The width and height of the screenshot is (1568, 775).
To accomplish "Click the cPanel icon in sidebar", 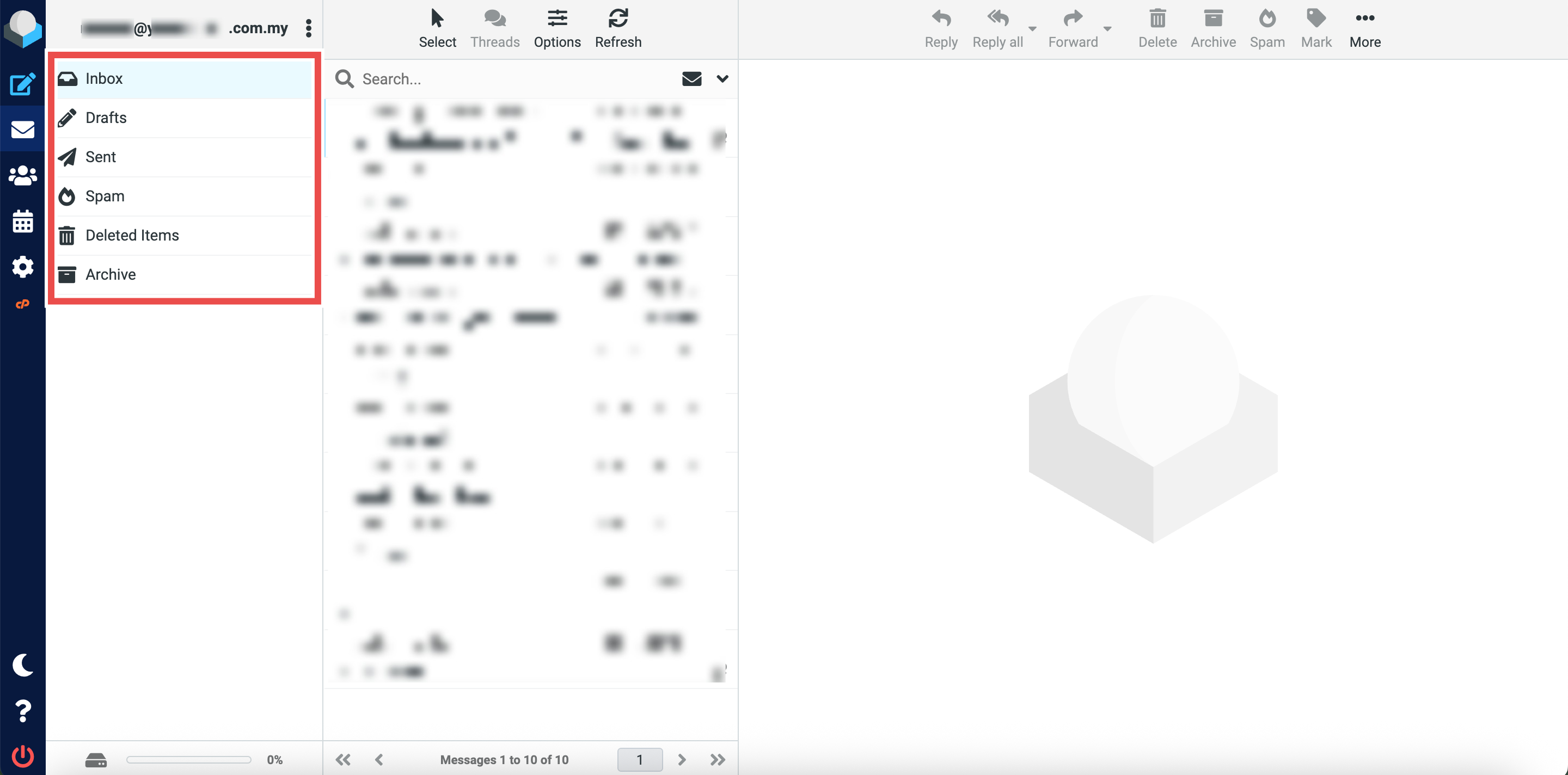I will coord(22,304).
